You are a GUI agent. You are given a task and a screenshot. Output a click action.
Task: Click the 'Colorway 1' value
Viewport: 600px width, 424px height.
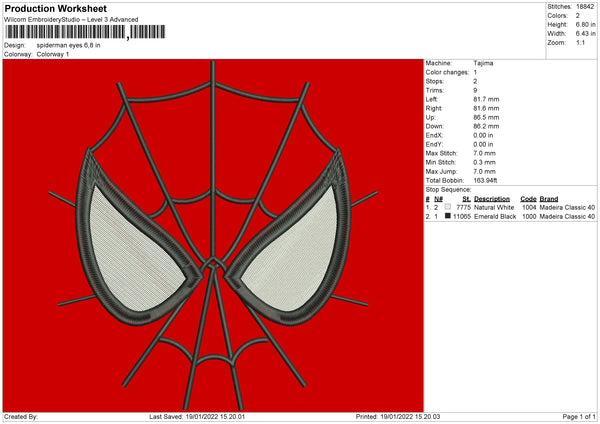[x=53, y=54]
